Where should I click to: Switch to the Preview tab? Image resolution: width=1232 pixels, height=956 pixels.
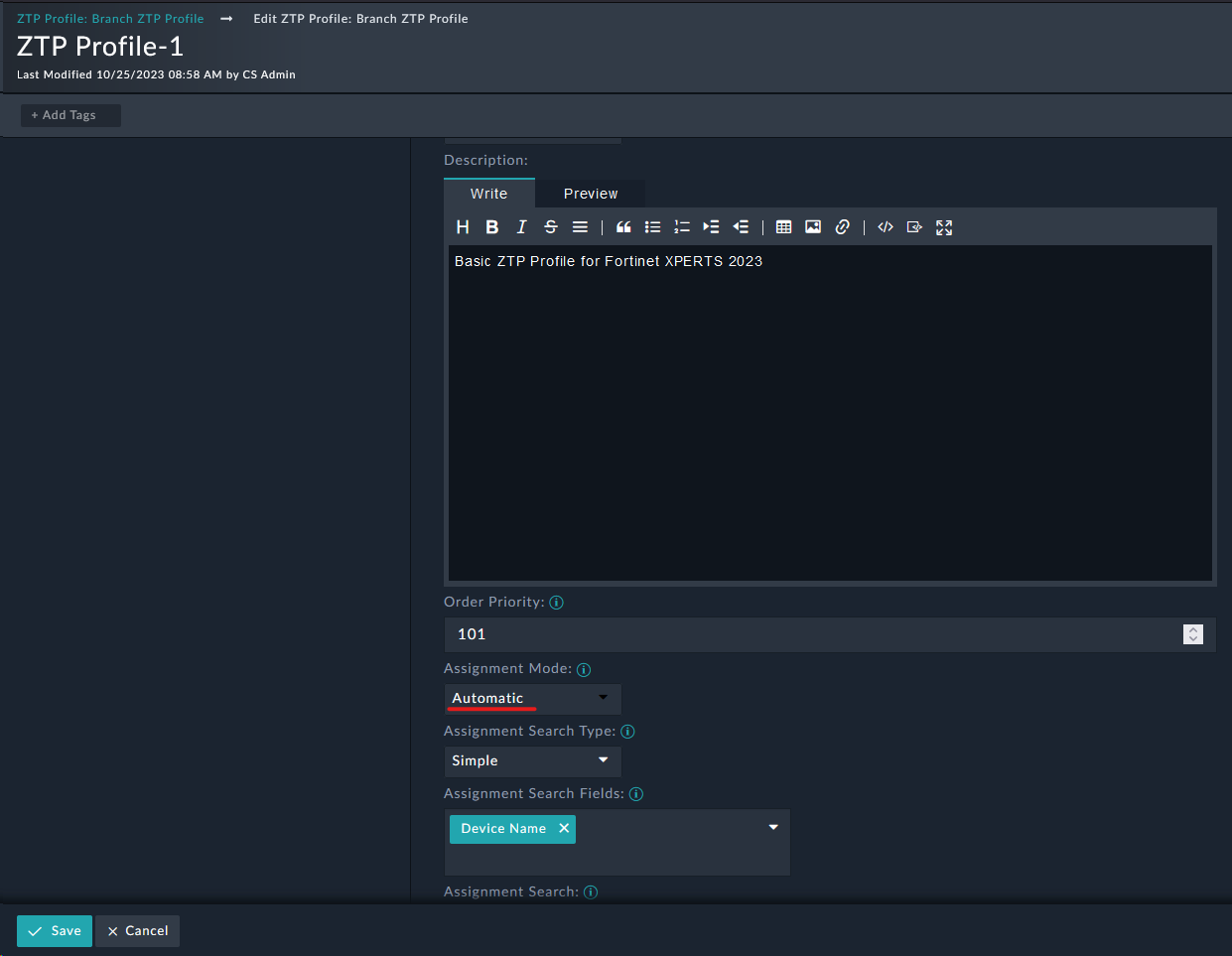point(591,194)
